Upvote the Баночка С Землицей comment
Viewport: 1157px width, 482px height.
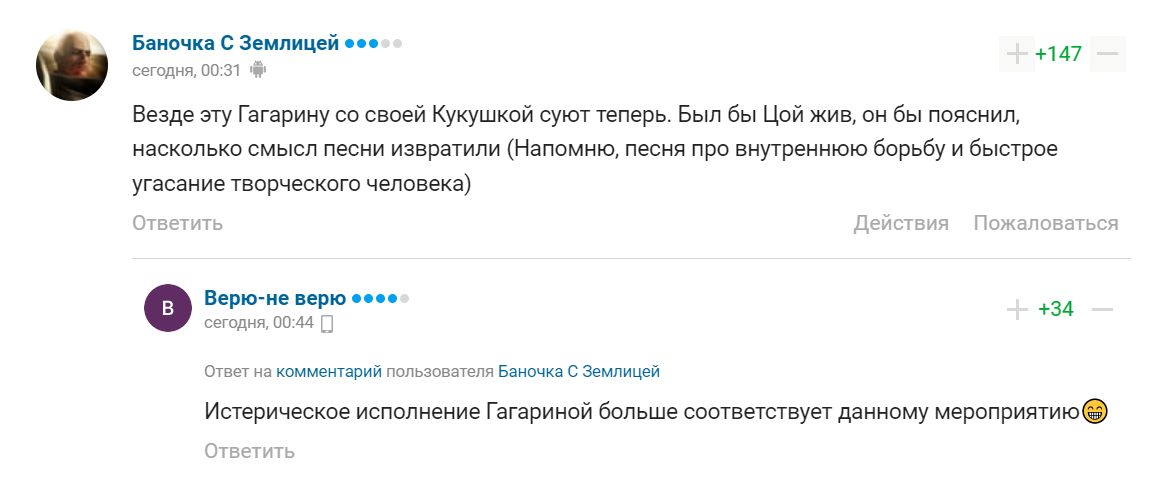coord(1016,54)
